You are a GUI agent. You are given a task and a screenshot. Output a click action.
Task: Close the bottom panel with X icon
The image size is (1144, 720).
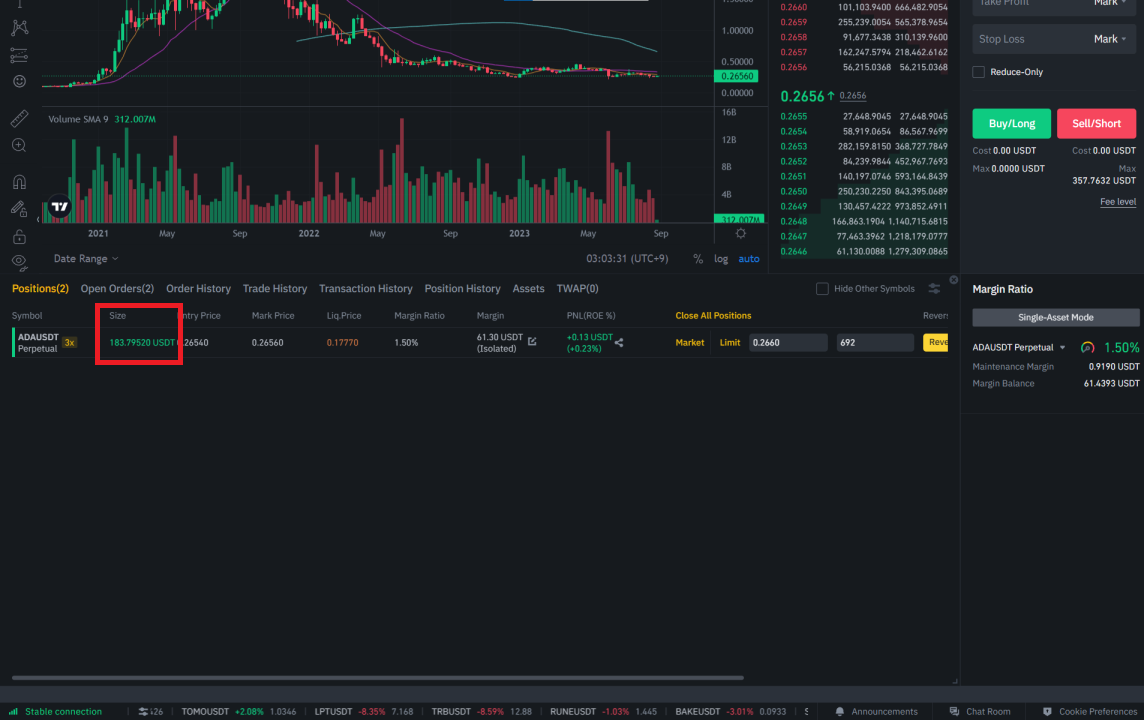click(x=954, y=279)
